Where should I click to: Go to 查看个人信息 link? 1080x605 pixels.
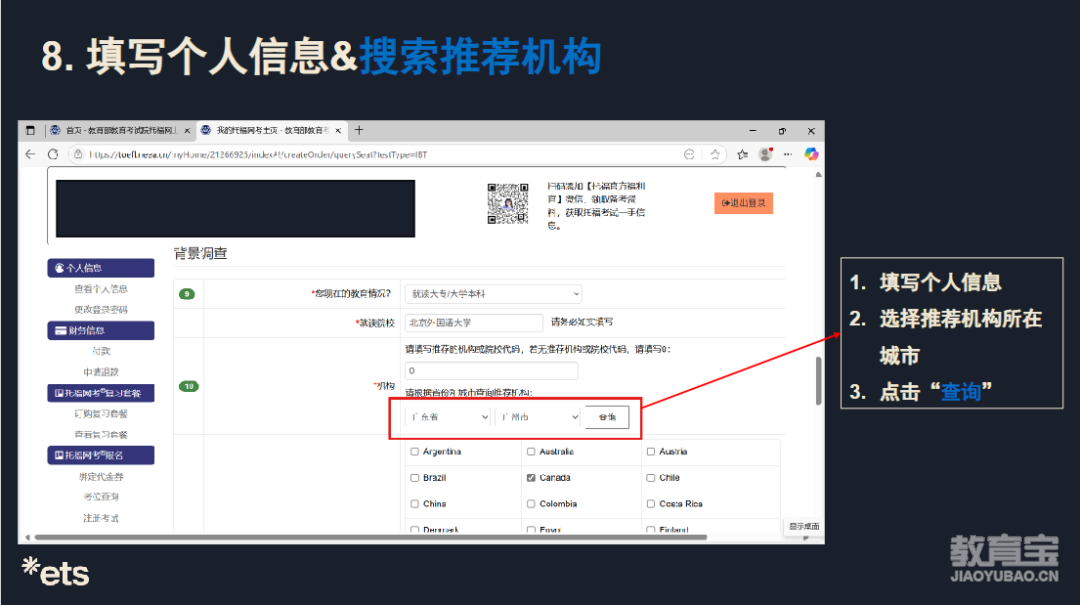[x=101, y=289]
